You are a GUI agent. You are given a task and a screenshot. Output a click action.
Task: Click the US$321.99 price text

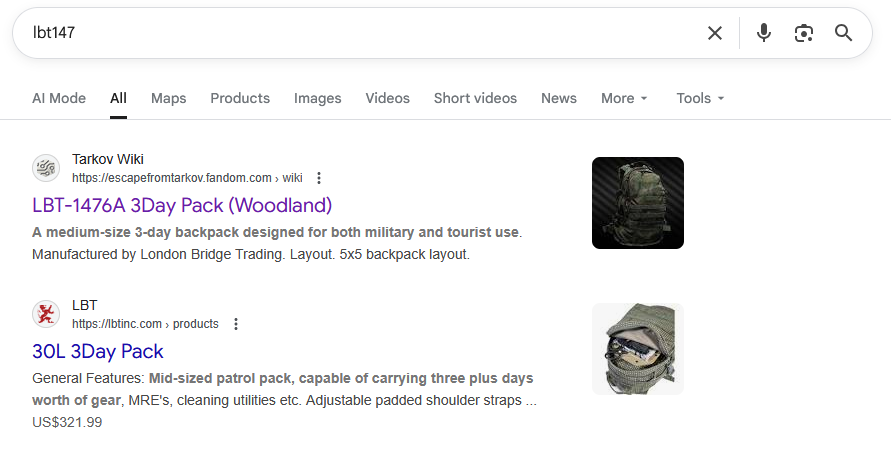[x=67, y=422]
